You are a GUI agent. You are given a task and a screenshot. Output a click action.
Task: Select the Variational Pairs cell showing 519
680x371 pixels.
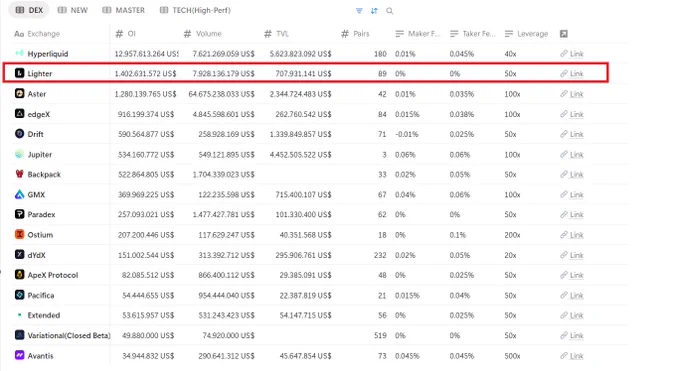point(380,335)
